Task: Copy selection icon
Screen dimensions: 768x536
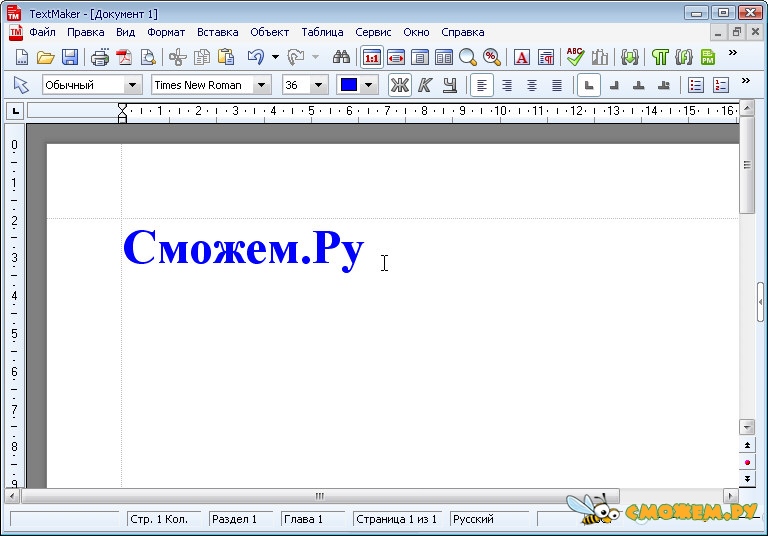Action: coord(202,57)
